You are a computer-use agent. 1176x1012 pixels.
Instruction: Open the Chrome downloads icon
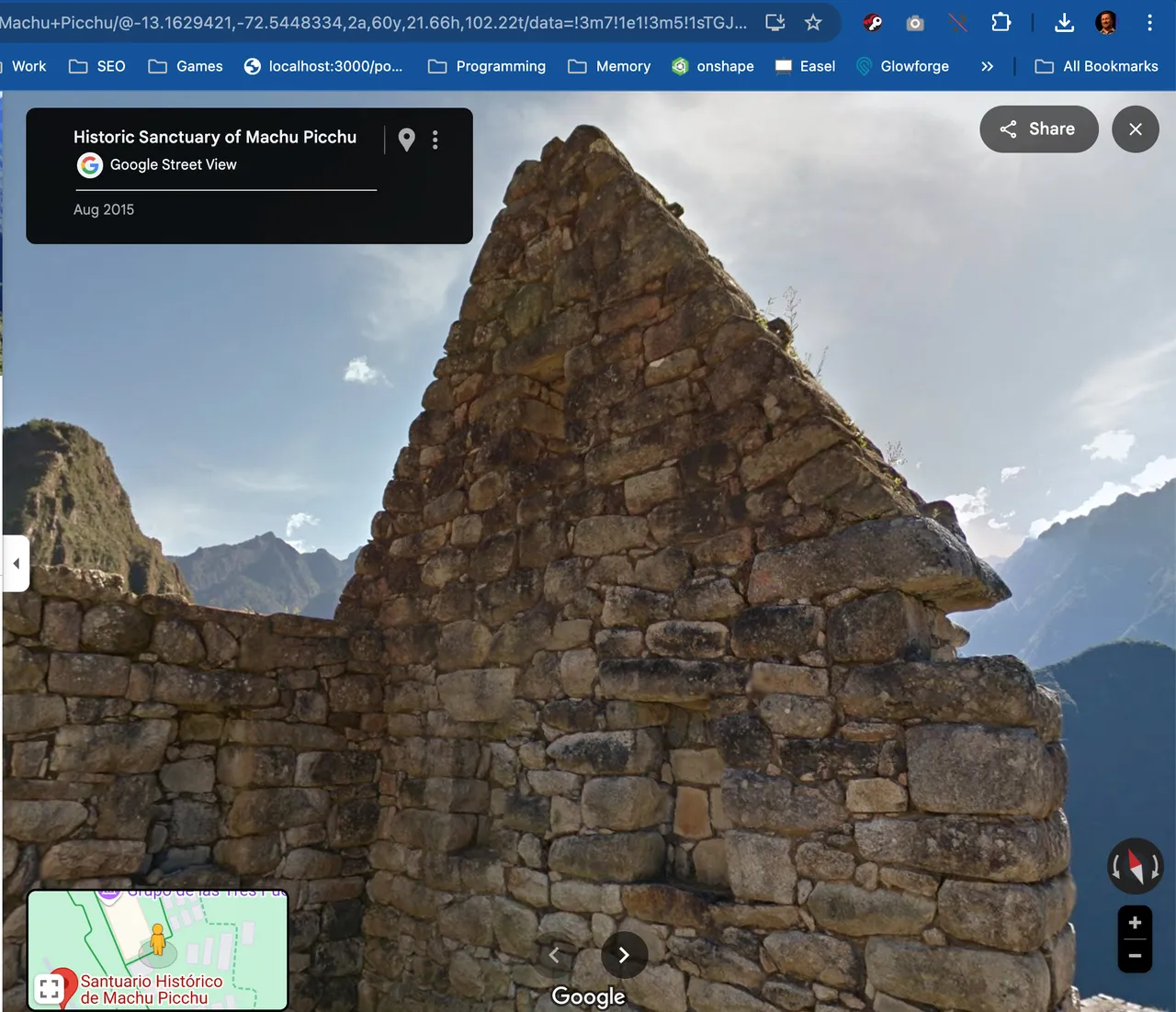(x=1064, y=22)
